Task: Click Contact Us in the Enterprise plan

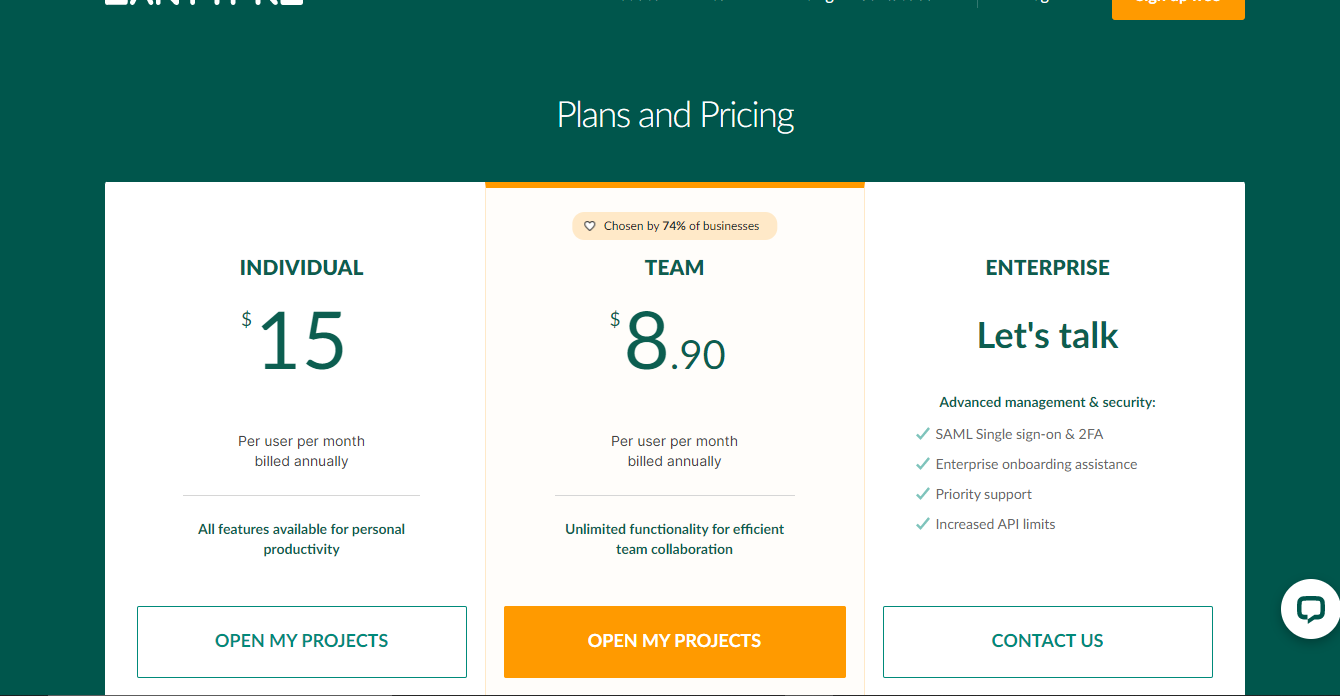Action: [x=1048, y=641]
